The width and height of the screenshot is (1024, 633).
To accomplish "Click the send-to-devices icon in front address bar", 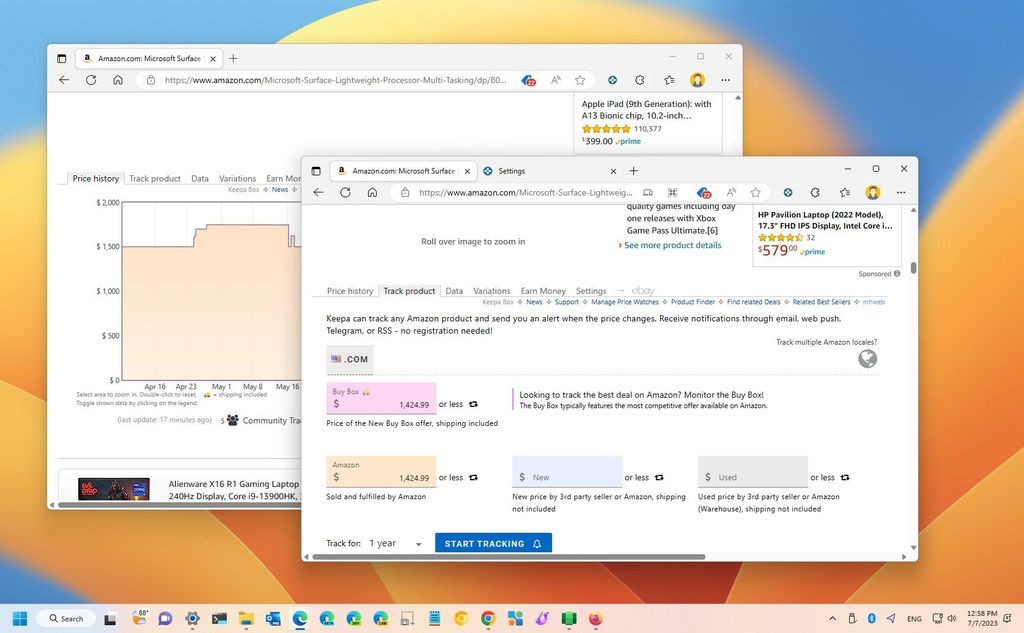I will (x=648, y=192).
